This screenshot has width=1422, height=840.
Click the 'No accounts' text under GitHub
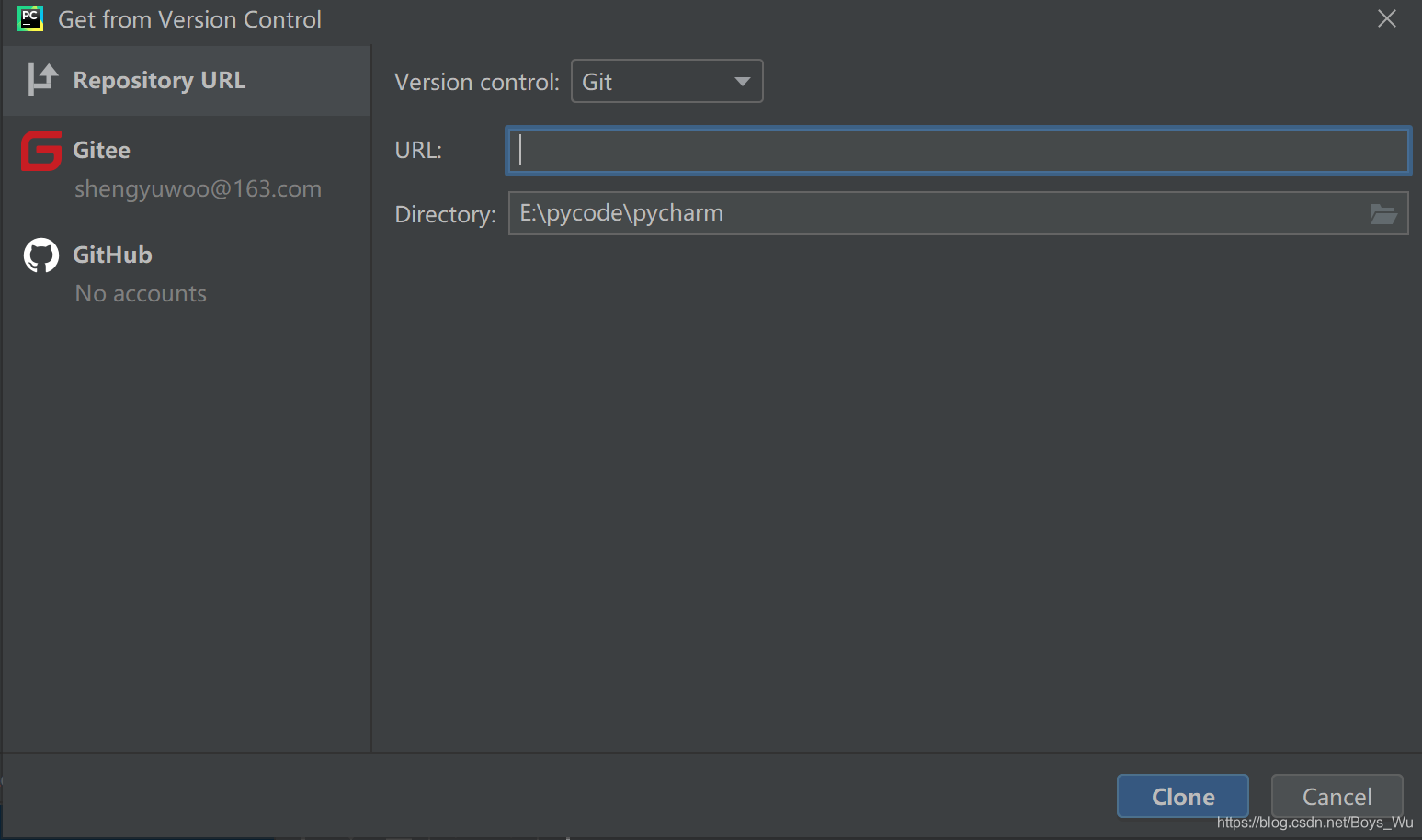point(141,294)
